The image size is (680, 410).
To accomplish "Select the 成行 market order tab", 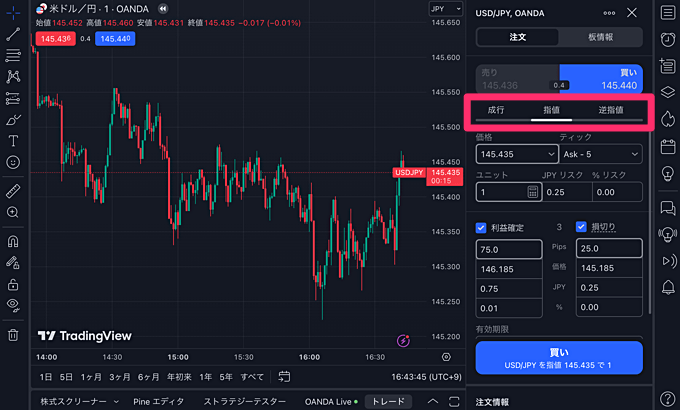I will (x=496, y=110).
